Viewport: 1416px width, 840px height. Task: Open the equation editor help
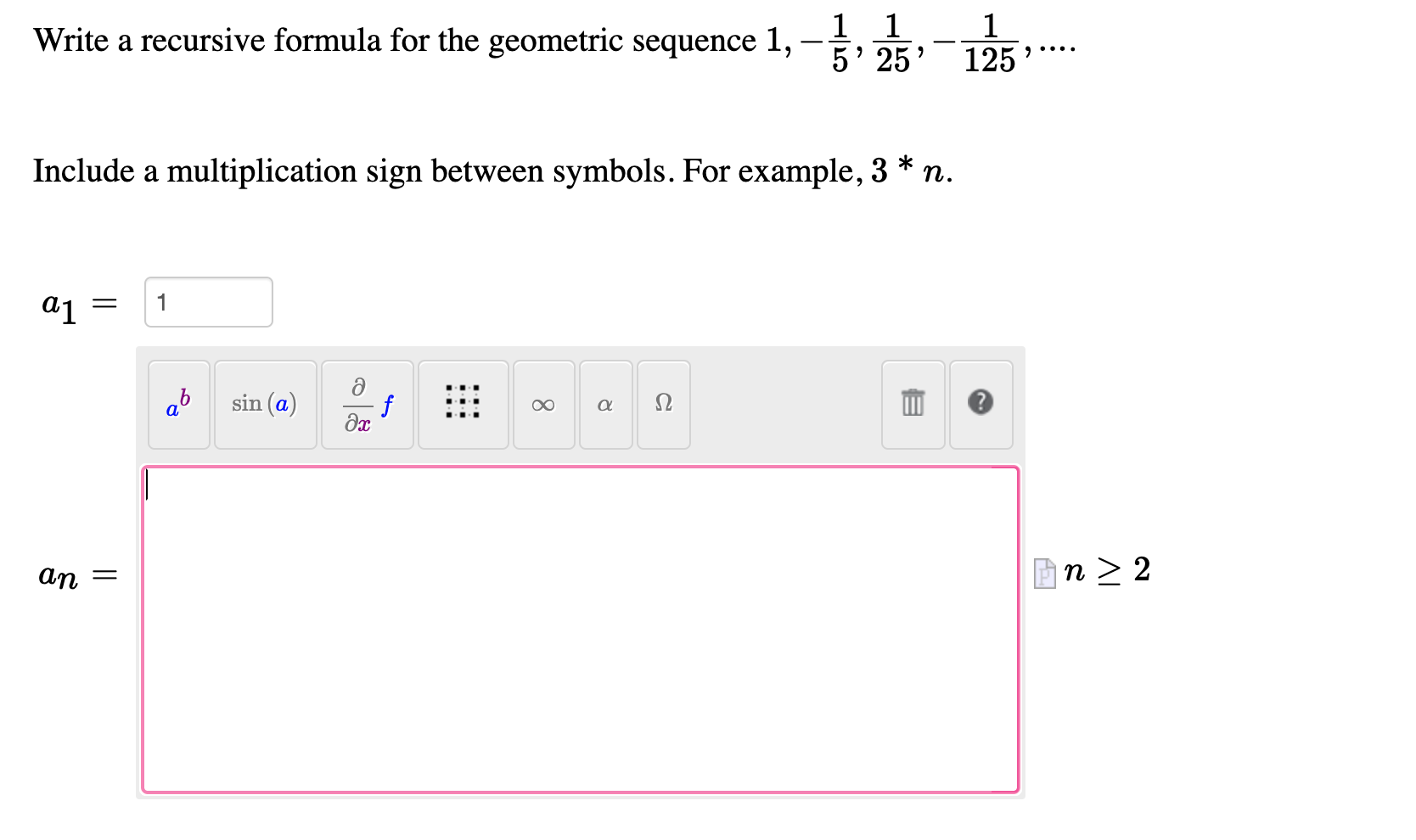[981, 405]
